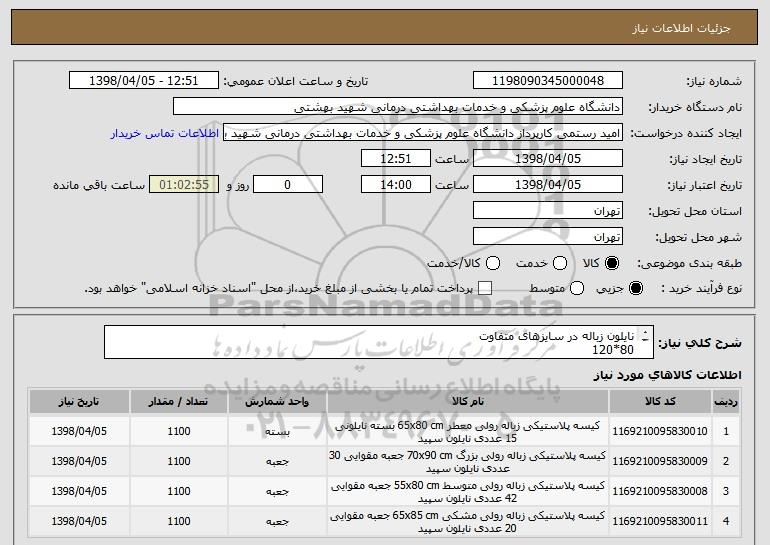The width and height of the screenshot is (770, 545).
Task: Click the واحد شمارش column header
Action: [x=277, y=402]
